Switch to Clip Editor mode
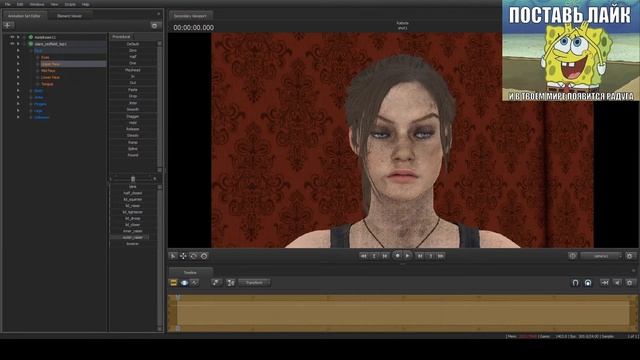Image resolution: width=640 pixels, height=360 pixels. [173, 282]
